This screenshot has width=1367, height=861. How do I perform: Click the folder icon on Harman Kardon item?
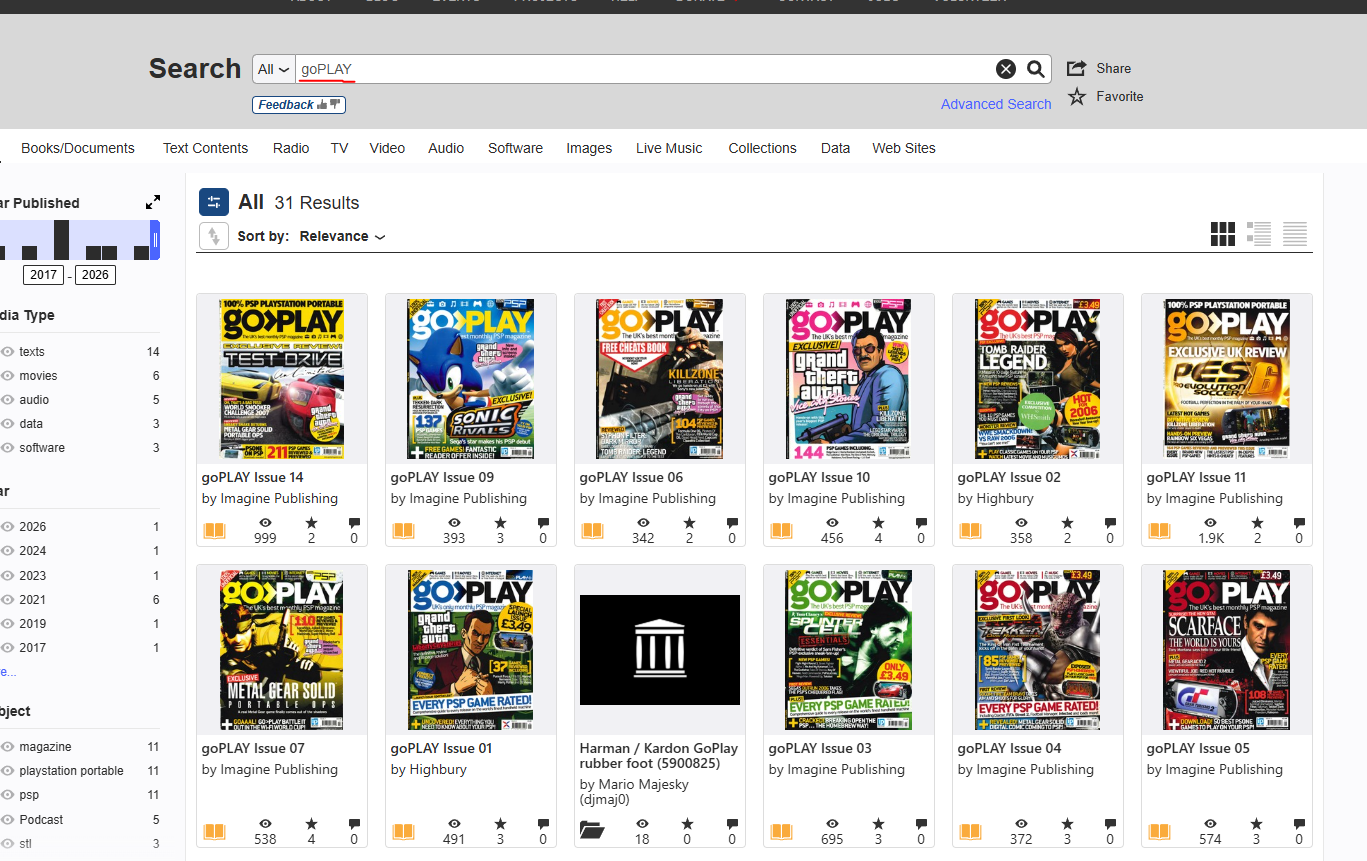pos(592,830)
